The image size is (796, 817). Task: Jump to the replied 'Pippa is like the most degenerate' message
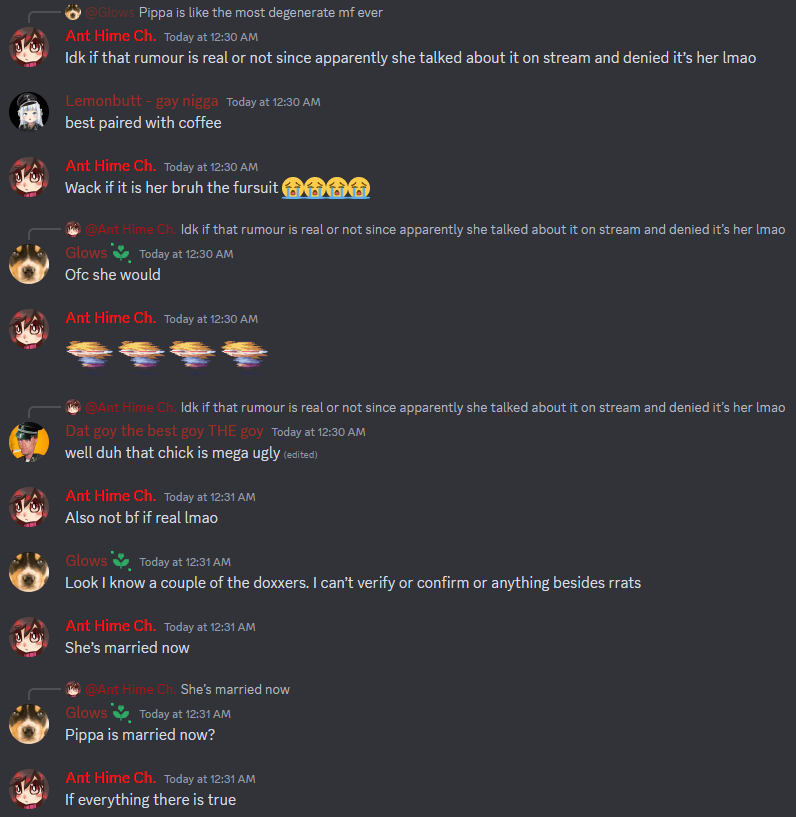point(260,13)
